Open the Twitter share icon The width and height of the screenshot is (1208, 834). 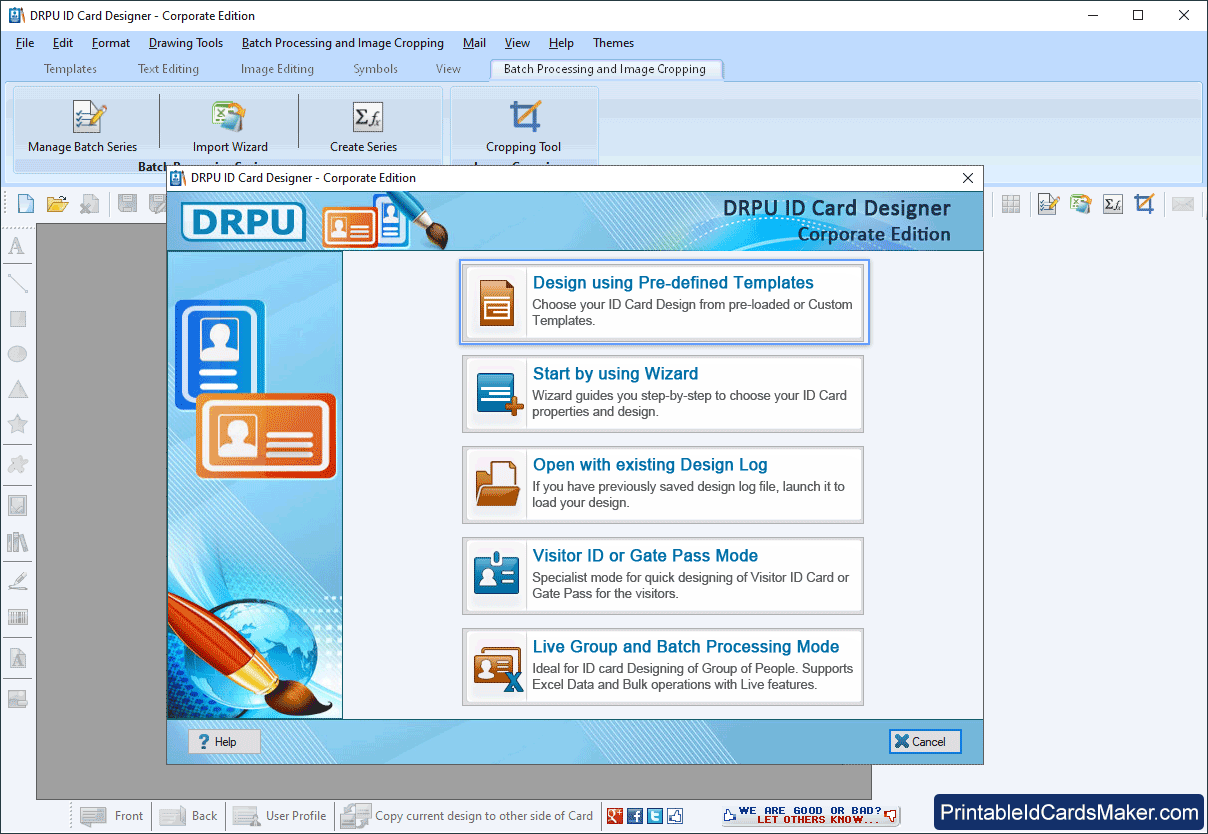point(655,816)
